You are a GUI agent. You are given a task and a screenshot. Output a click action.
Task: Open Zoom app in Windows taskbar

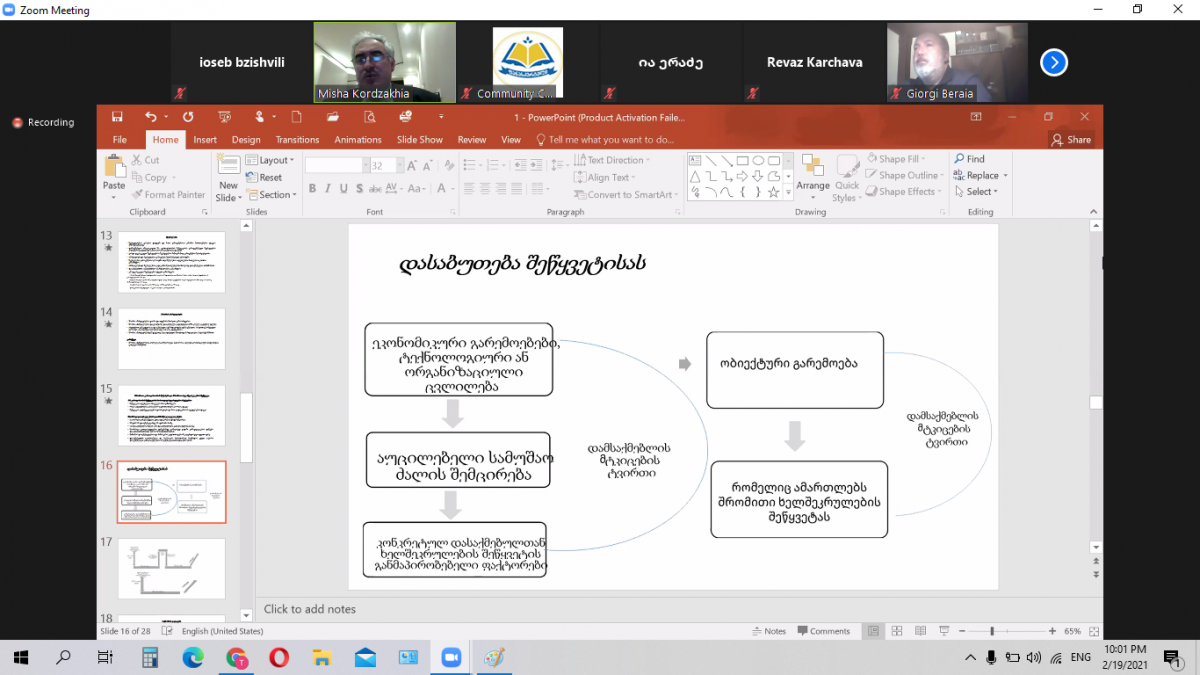point(450,657)
